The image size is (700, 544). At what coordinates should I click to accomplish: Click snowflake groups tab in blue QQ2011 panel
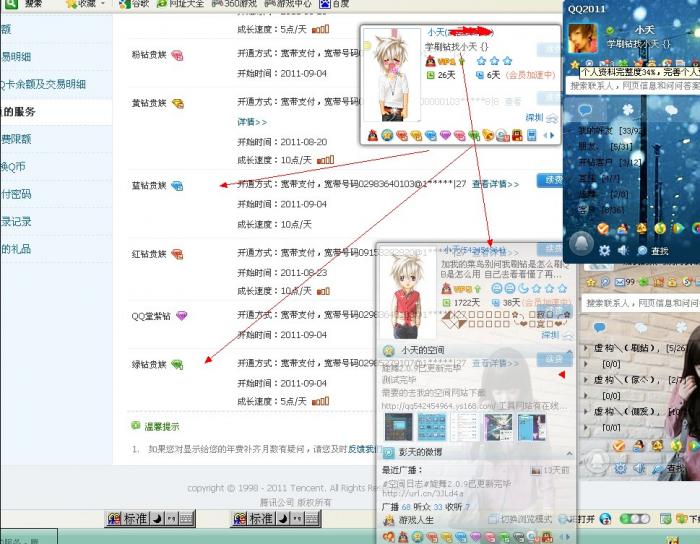tap(628, 109)
